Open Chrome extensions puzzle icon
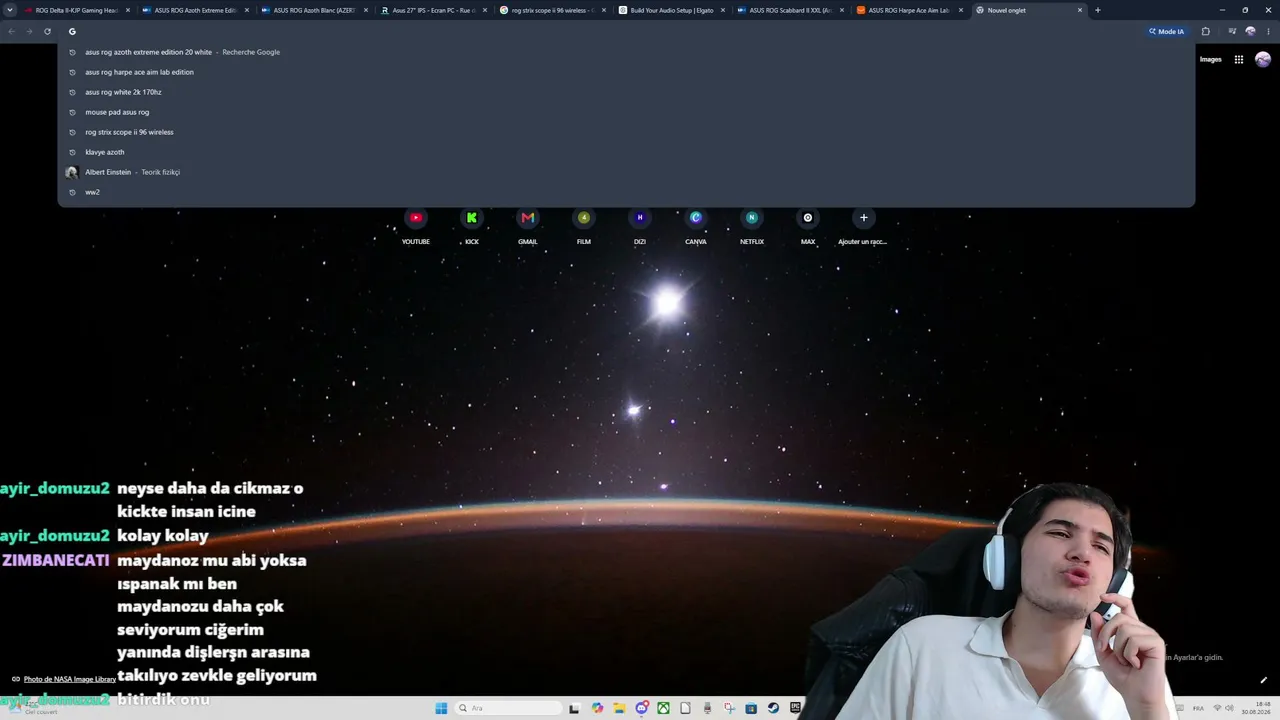Screen dimensions: 1280x720 tap(1205, 31)
